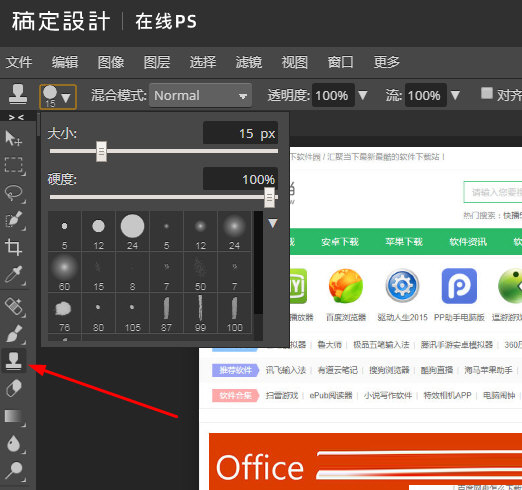The height and width of the screenshot is (490, 522).
Task: Select the Gradient tool
Action: pyautogui.click(x=14, y=417)
